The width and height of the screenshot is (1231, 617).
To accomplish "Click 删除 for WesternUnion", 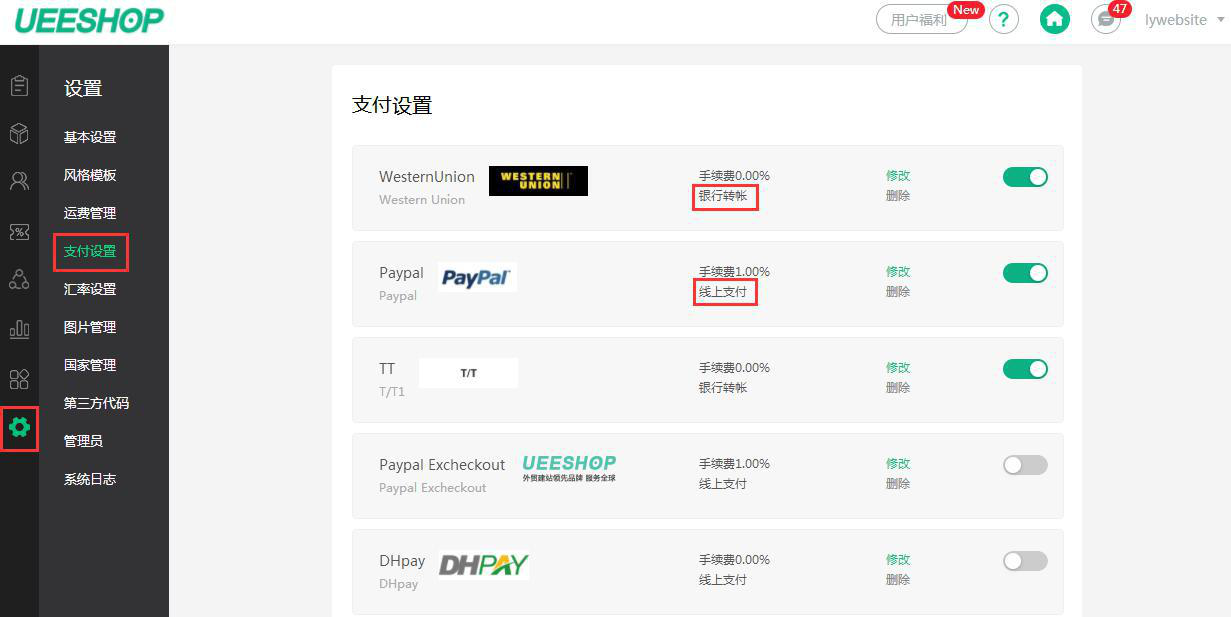I will pyautogui.click(x=898, y=196).
